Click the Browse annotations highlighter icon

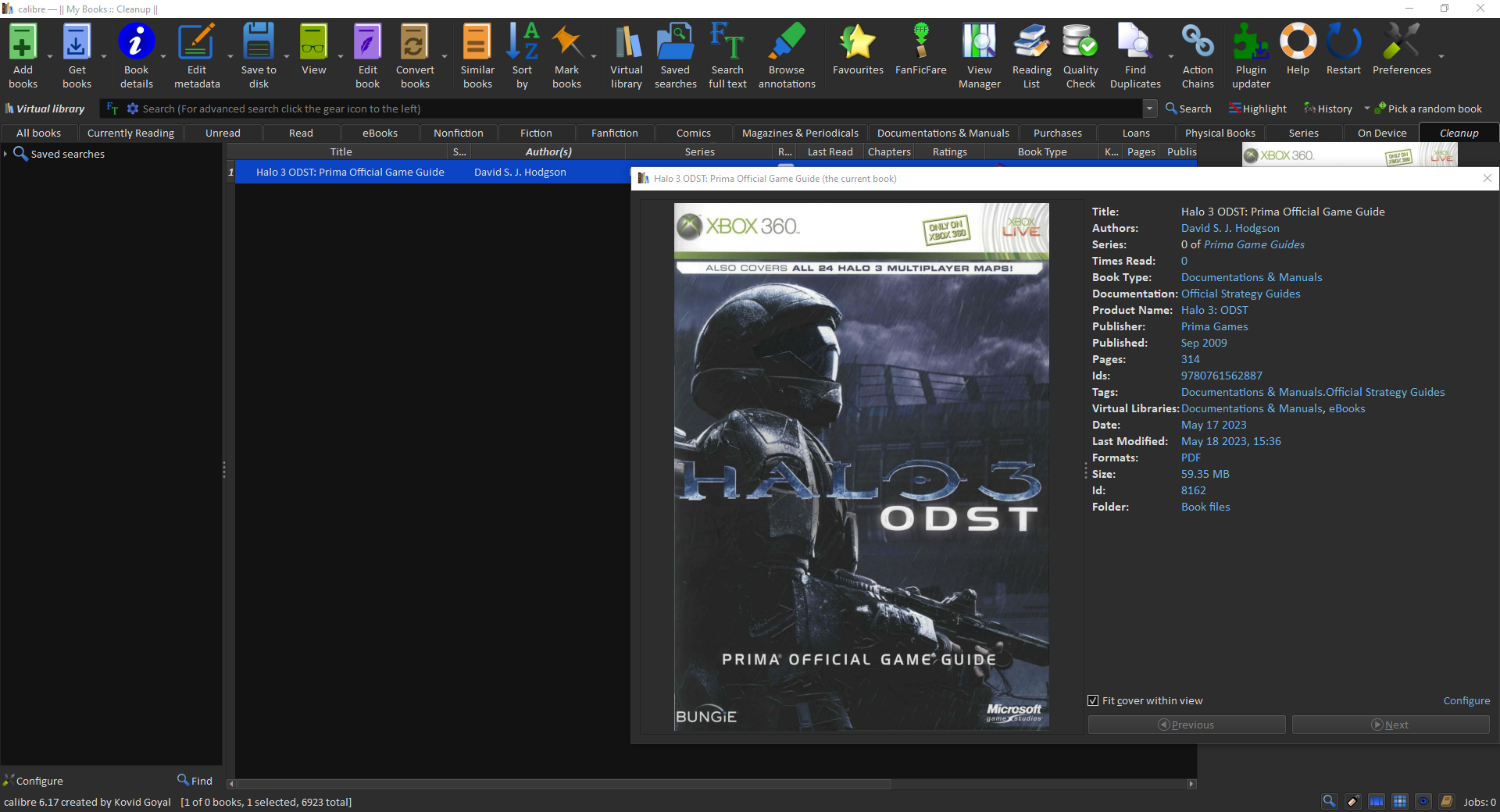[787, 42]
